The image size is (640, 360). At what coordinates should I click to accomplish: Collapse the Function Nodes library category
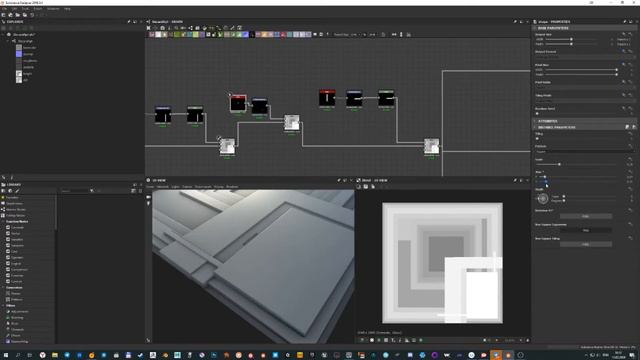tap(3, 222)
